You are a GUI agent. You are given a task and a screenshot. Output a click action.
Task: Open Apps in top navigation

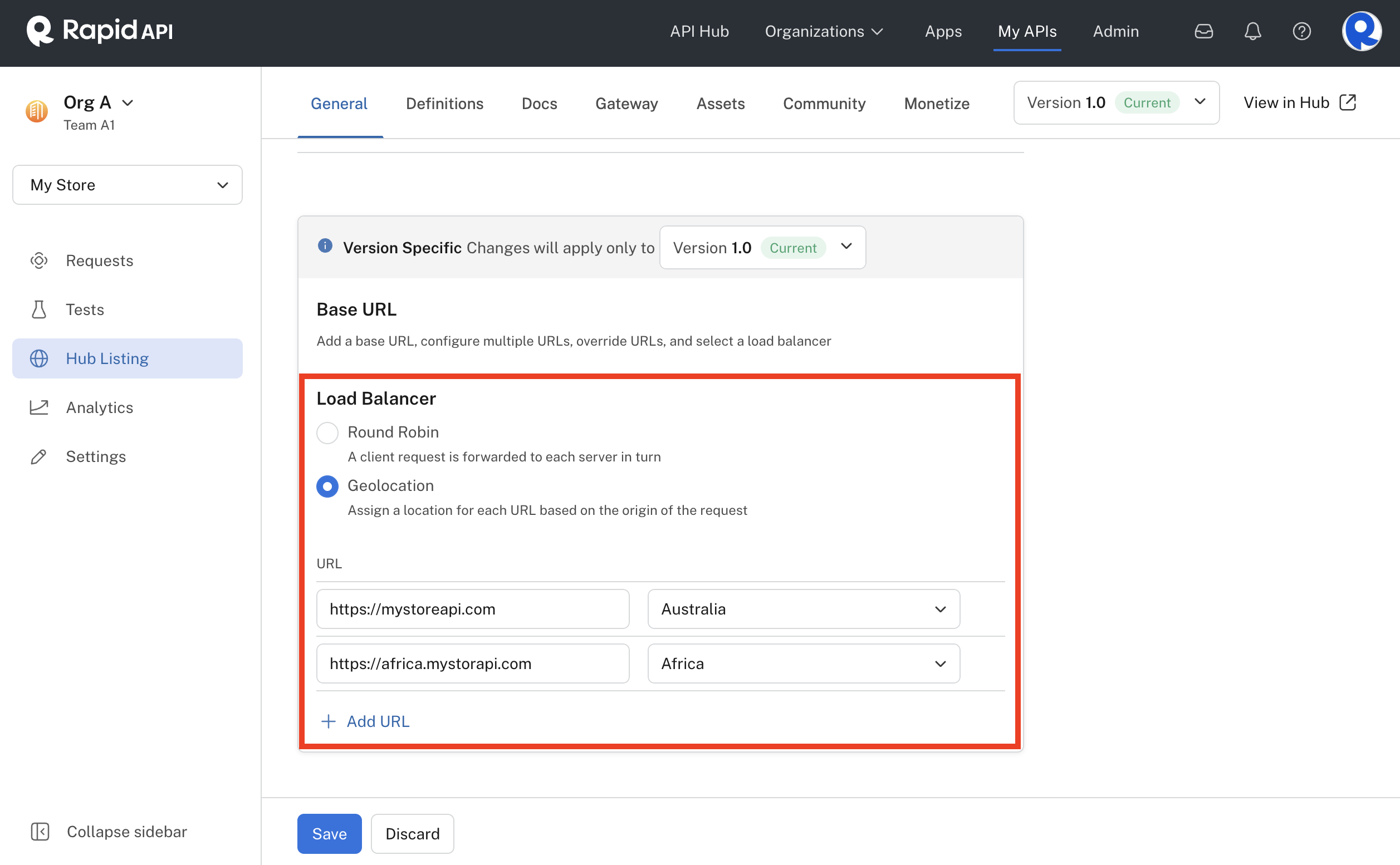click(x=943, y=31)
